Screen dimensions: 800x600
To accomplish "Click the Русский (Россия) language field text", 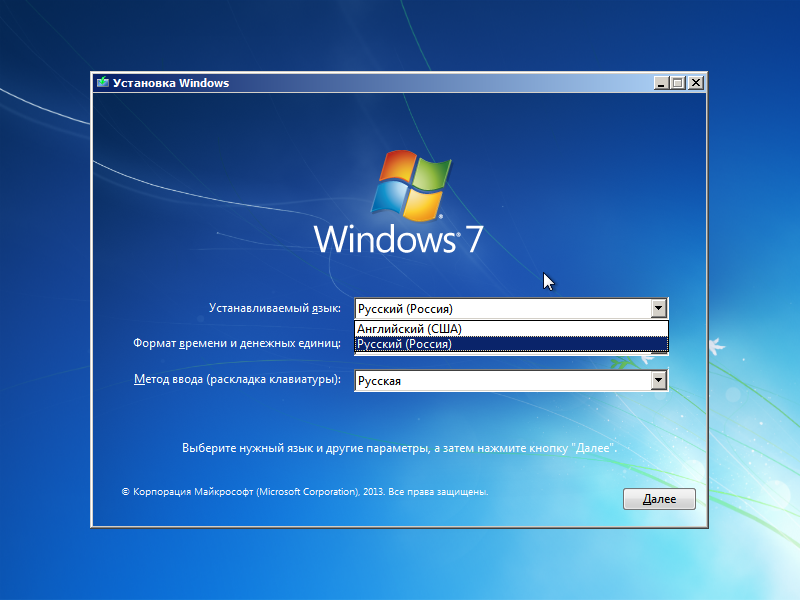I will point(405,309).
